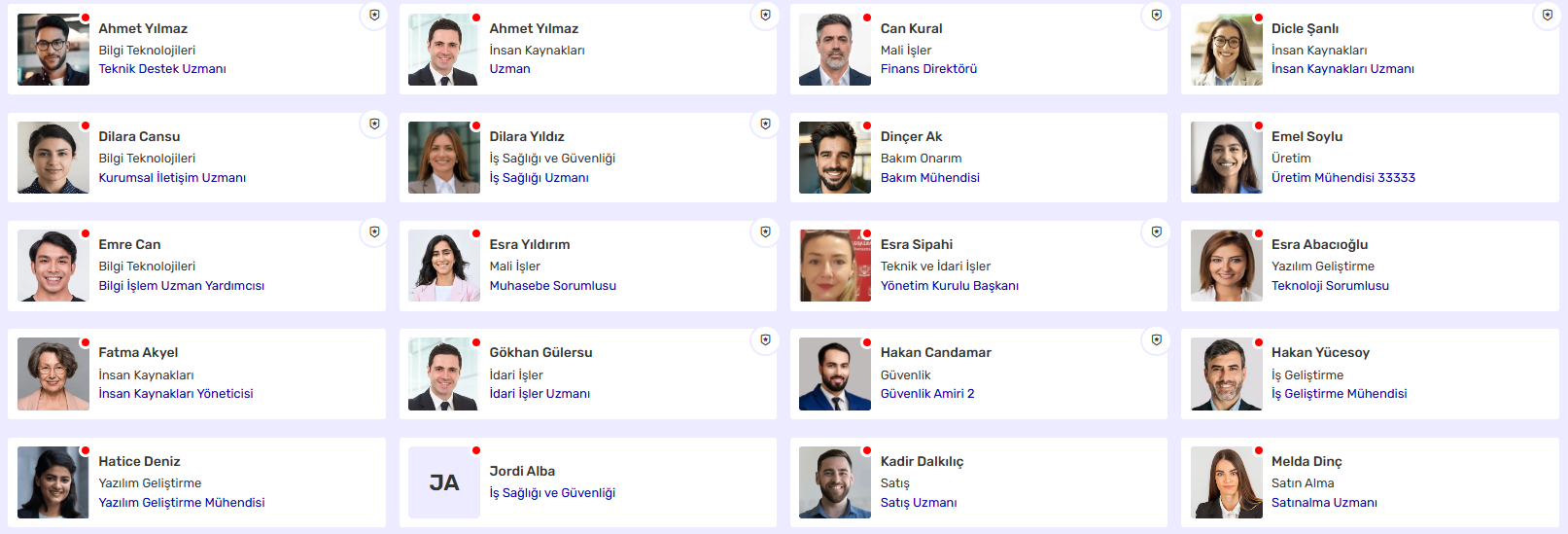Select shield icon on Dilara Yıldız's card
This screenshot has width=1568, height=534.
point(765,124)
